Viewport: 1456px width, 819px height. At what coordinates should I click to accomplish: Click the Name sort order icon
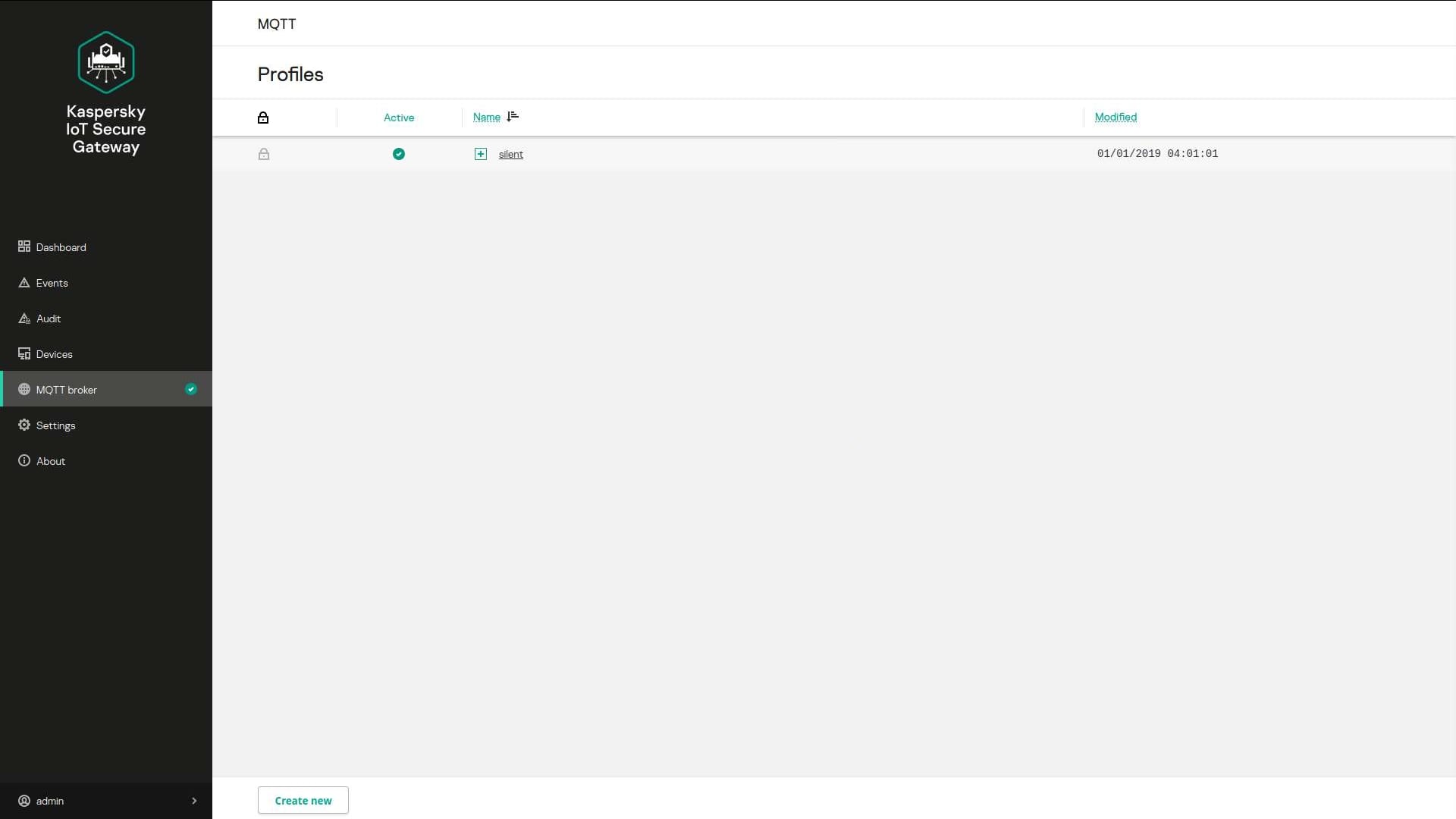point(513,117)
